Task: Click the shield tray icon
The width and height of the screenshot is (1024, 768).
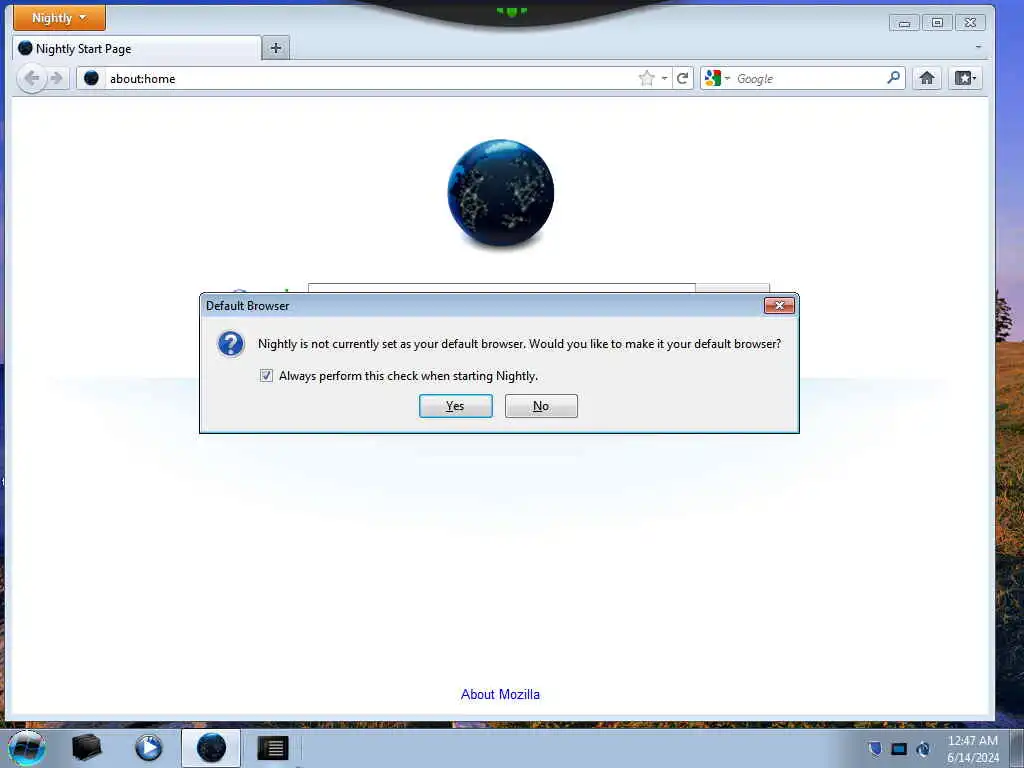Action: [x=875, y=748]
